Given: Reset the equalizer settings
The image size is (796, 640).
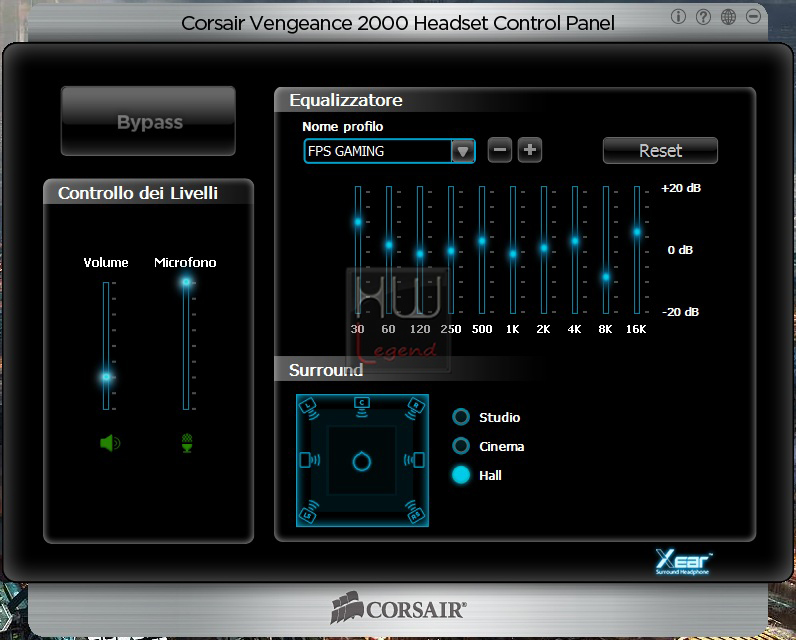Looking at the screenshot, I should tap(660, 151).
